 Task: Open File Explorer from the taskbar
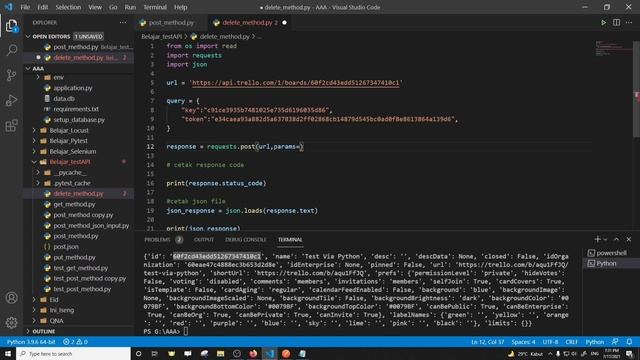click(x=220, y=353)
